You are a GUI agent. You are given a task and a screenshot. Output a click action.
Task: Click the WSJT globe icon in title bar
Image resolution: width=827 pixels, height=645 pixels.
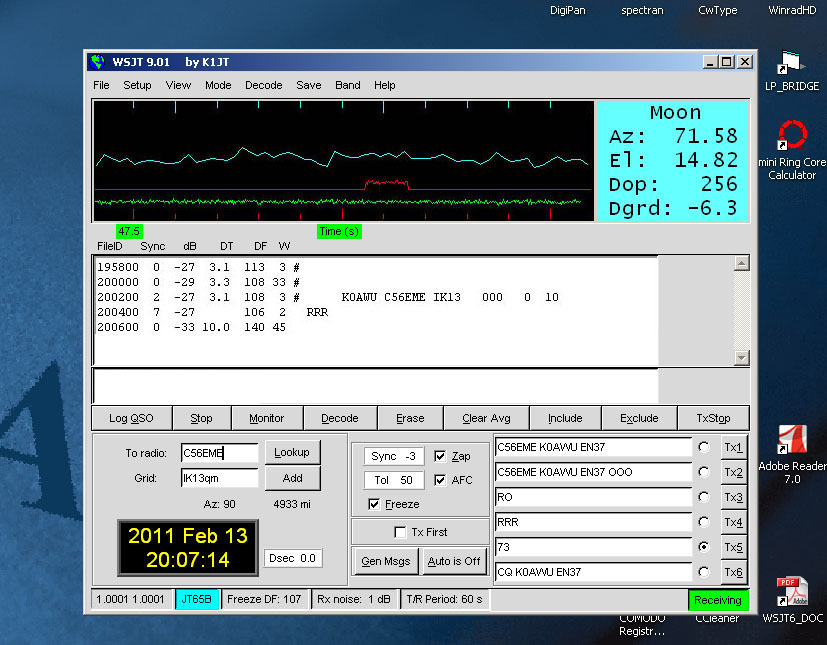(x=97, y=62)
